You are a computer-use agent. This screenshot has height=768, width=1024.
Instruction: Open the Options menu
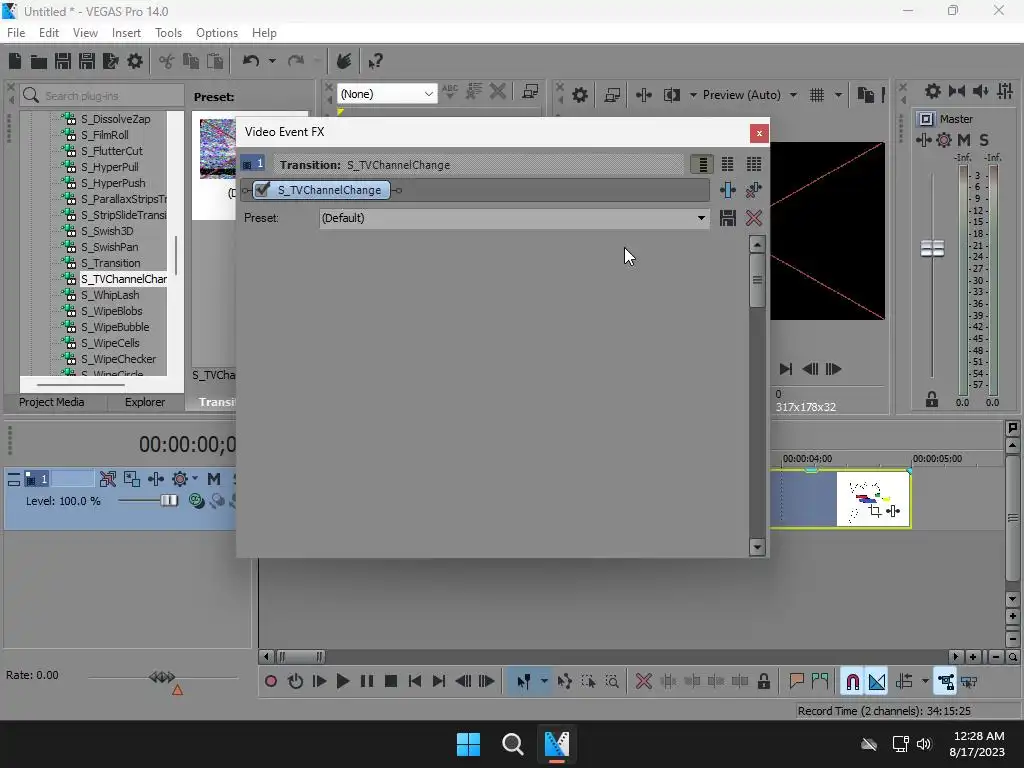[x=217, y=33]
